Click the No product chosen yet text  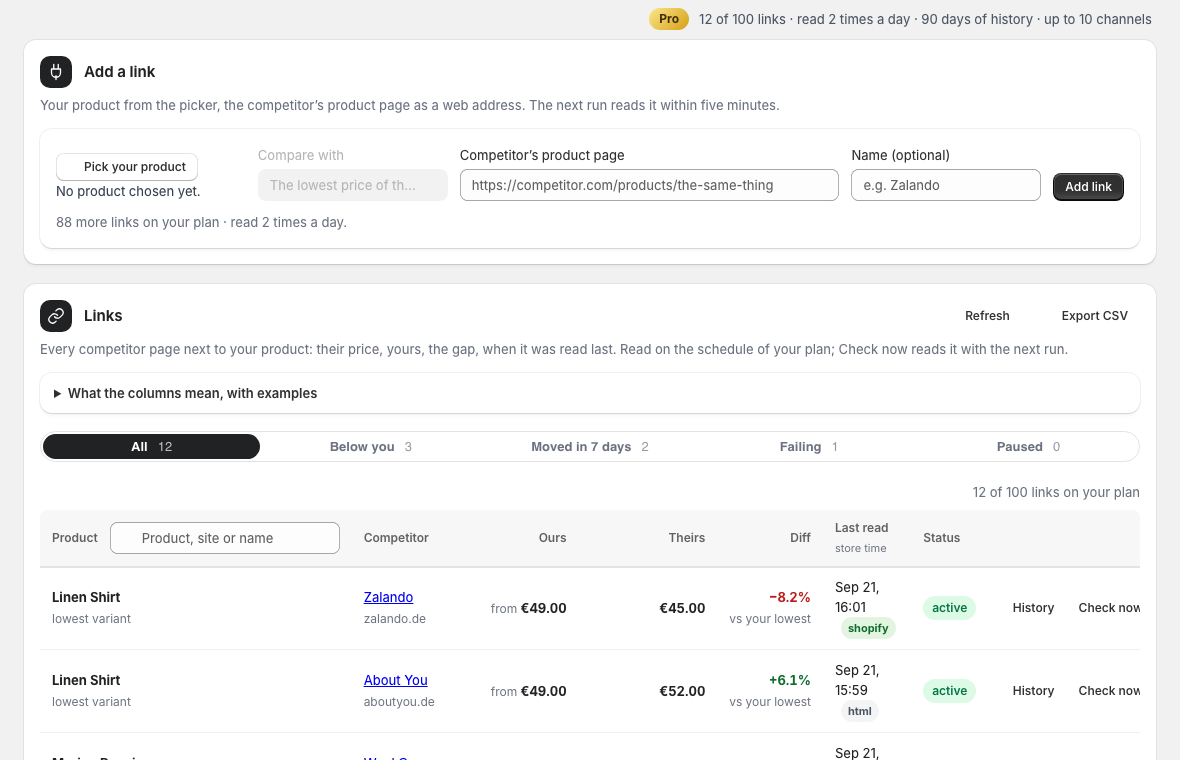coord(128,191)
